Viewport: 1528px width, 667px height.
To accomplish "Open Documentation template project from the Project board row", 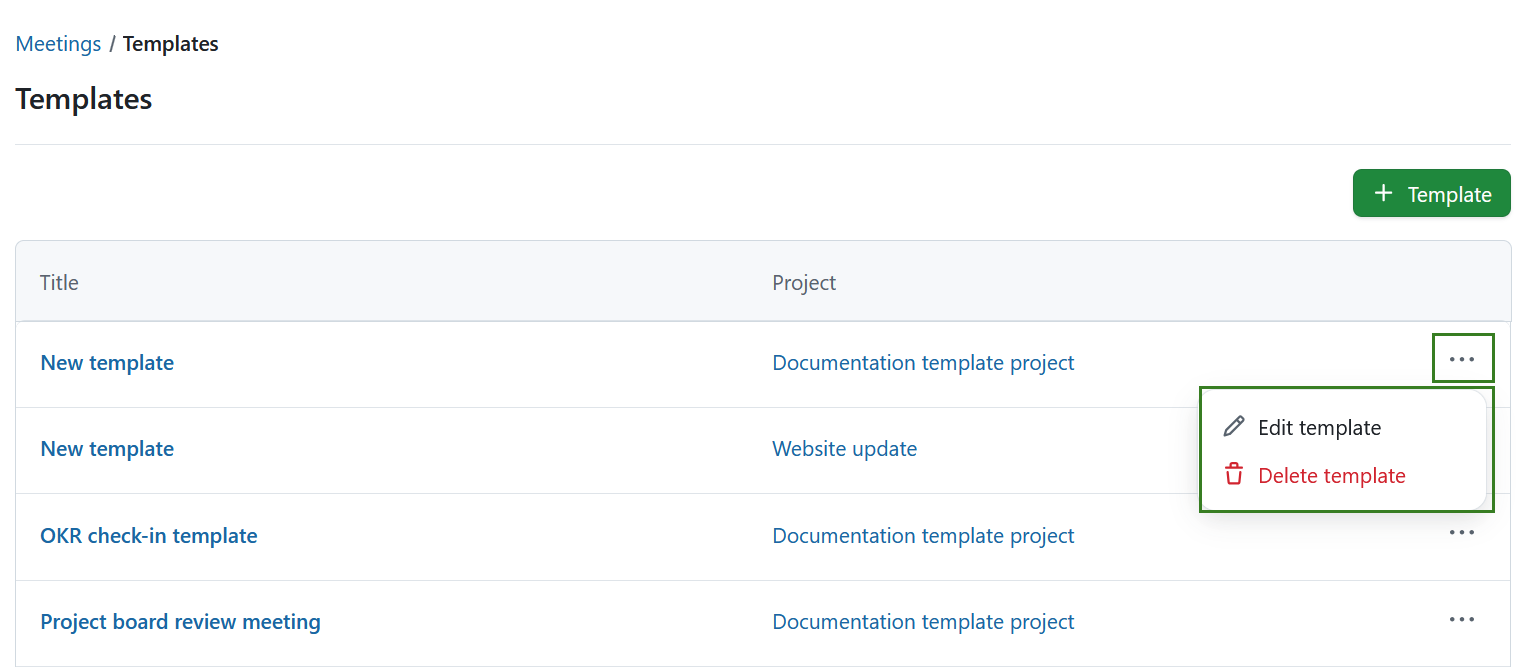I will pos(922,621).
